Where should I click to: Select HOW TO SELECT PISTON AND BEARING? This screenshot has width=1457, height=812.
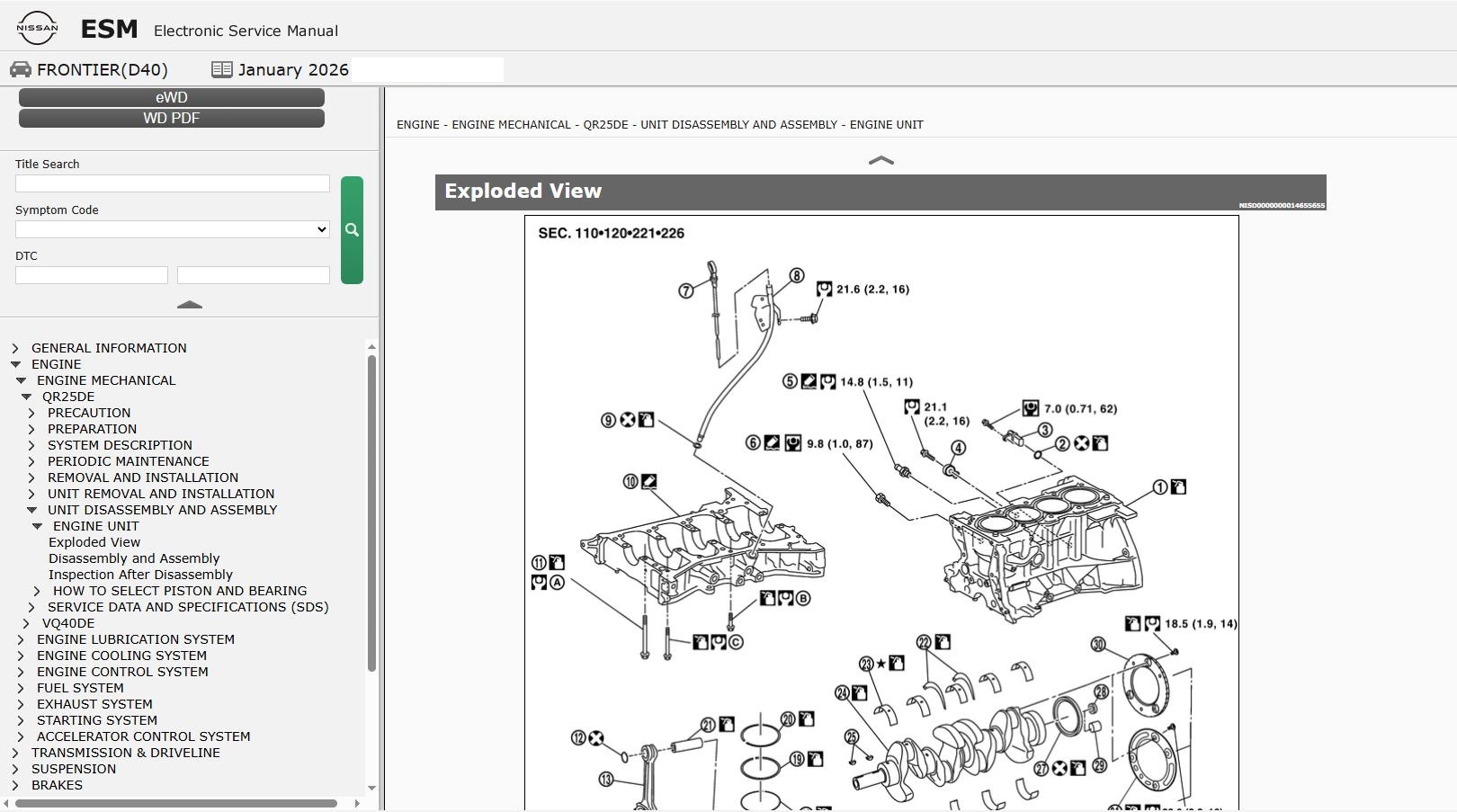(x=180, y=591)
